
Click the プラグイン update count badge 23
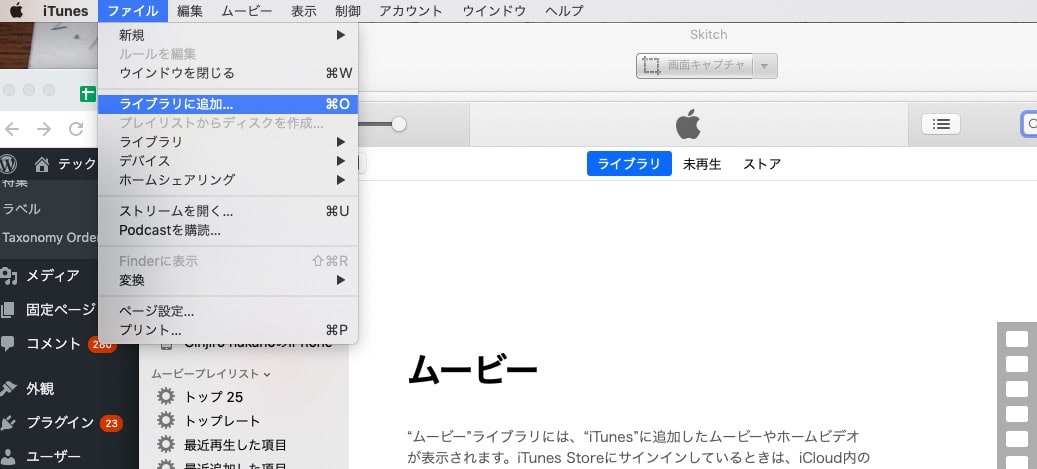pyautogui.click(x=111, y=423)
